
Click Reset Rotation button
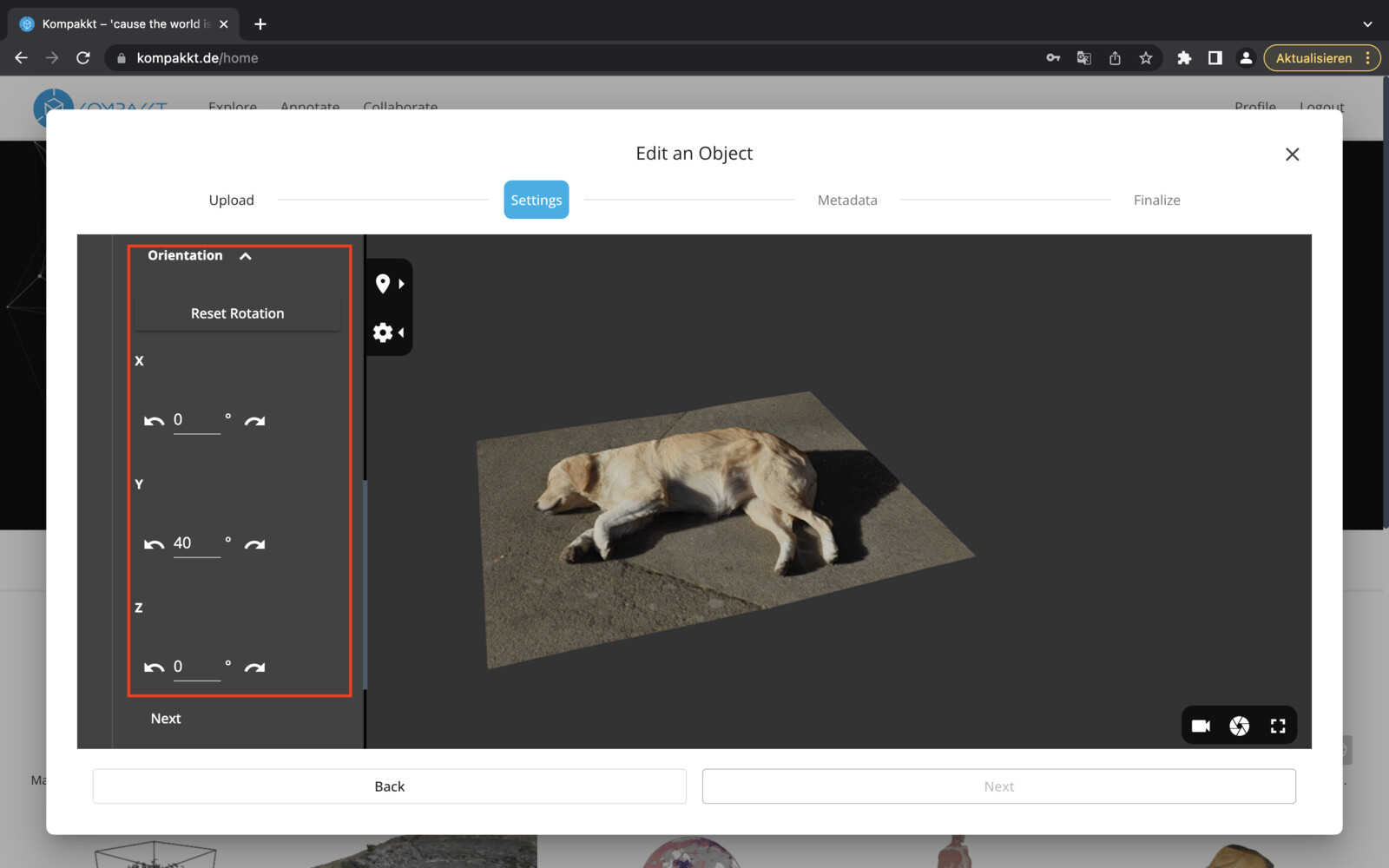click(238, 313)
